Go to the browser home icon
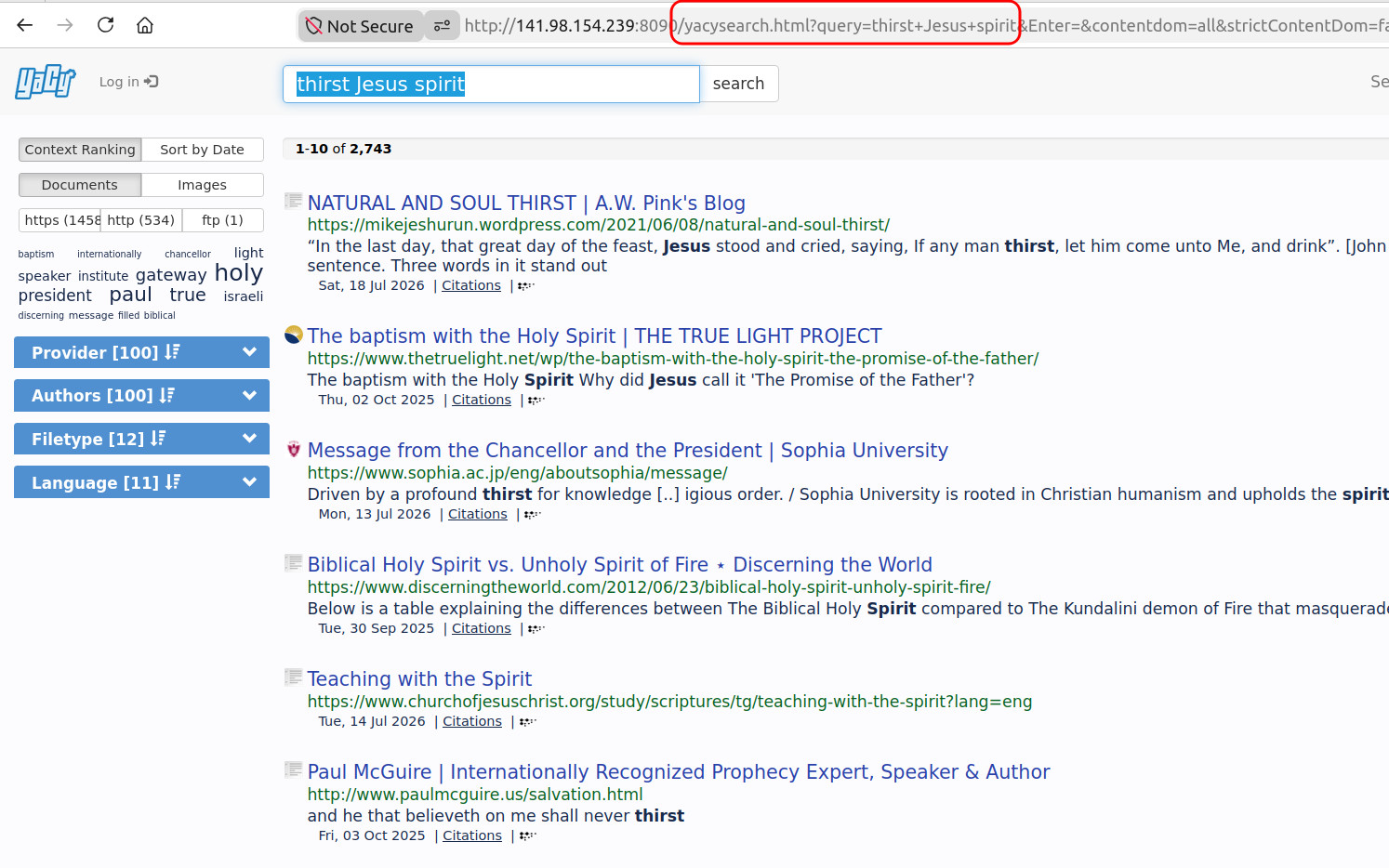Image resolution: width=1389 pixels, height=868 pixels. pos(145,25)
